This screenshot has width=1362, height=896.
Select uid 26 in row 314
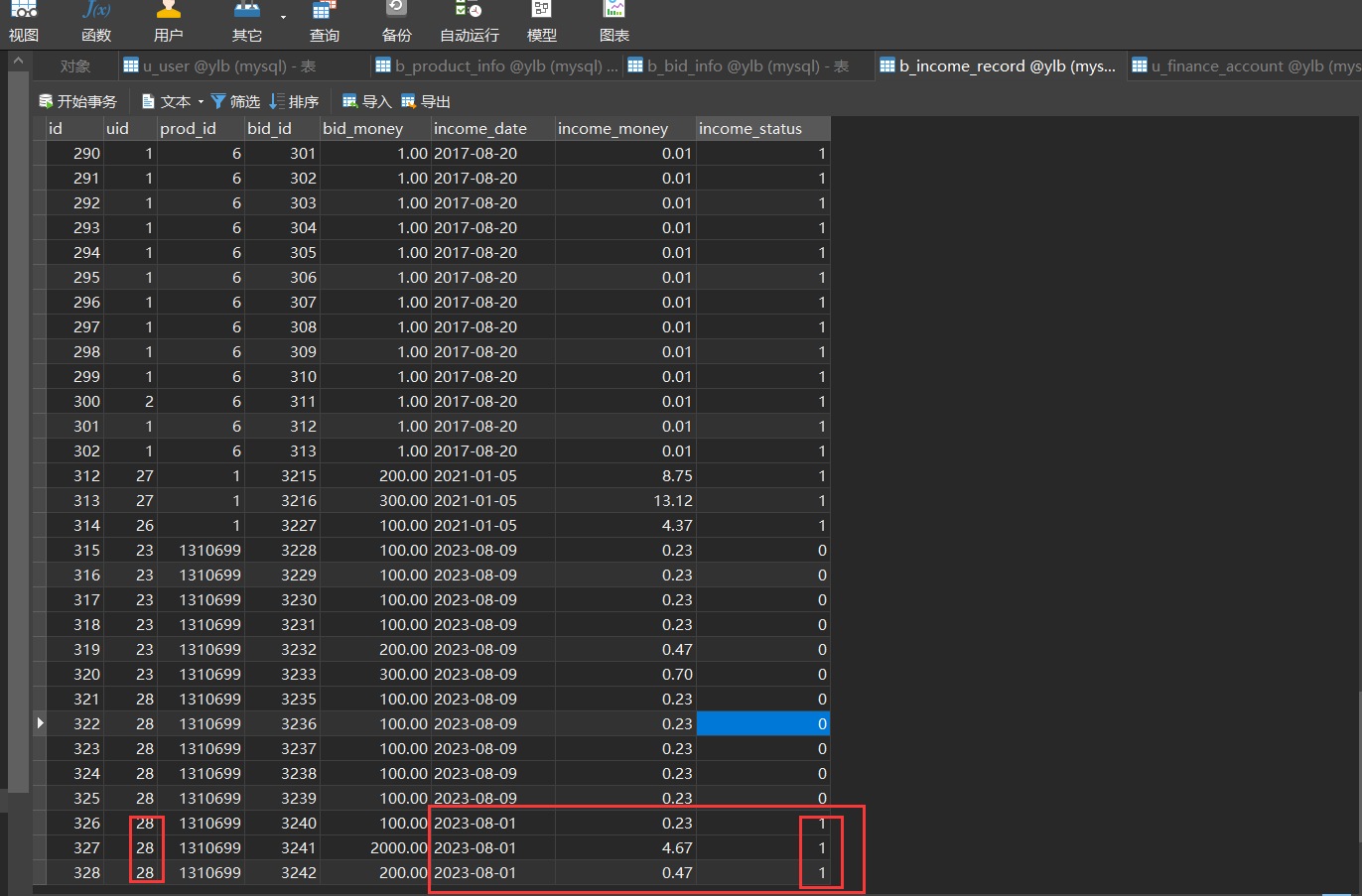[x=130, y=525]
